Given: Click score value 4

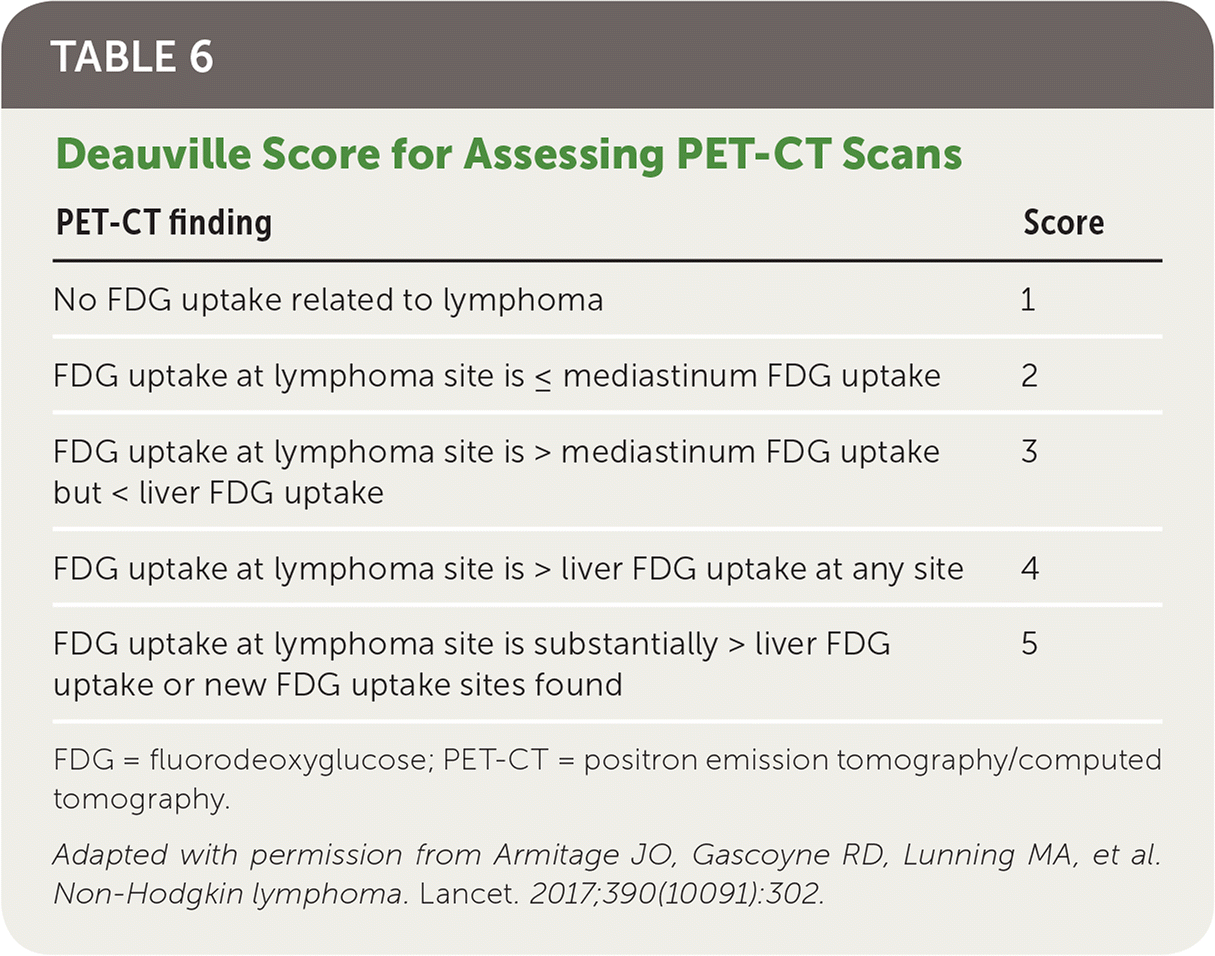Looking at the screenshot, I should (x=1029, y=569).
